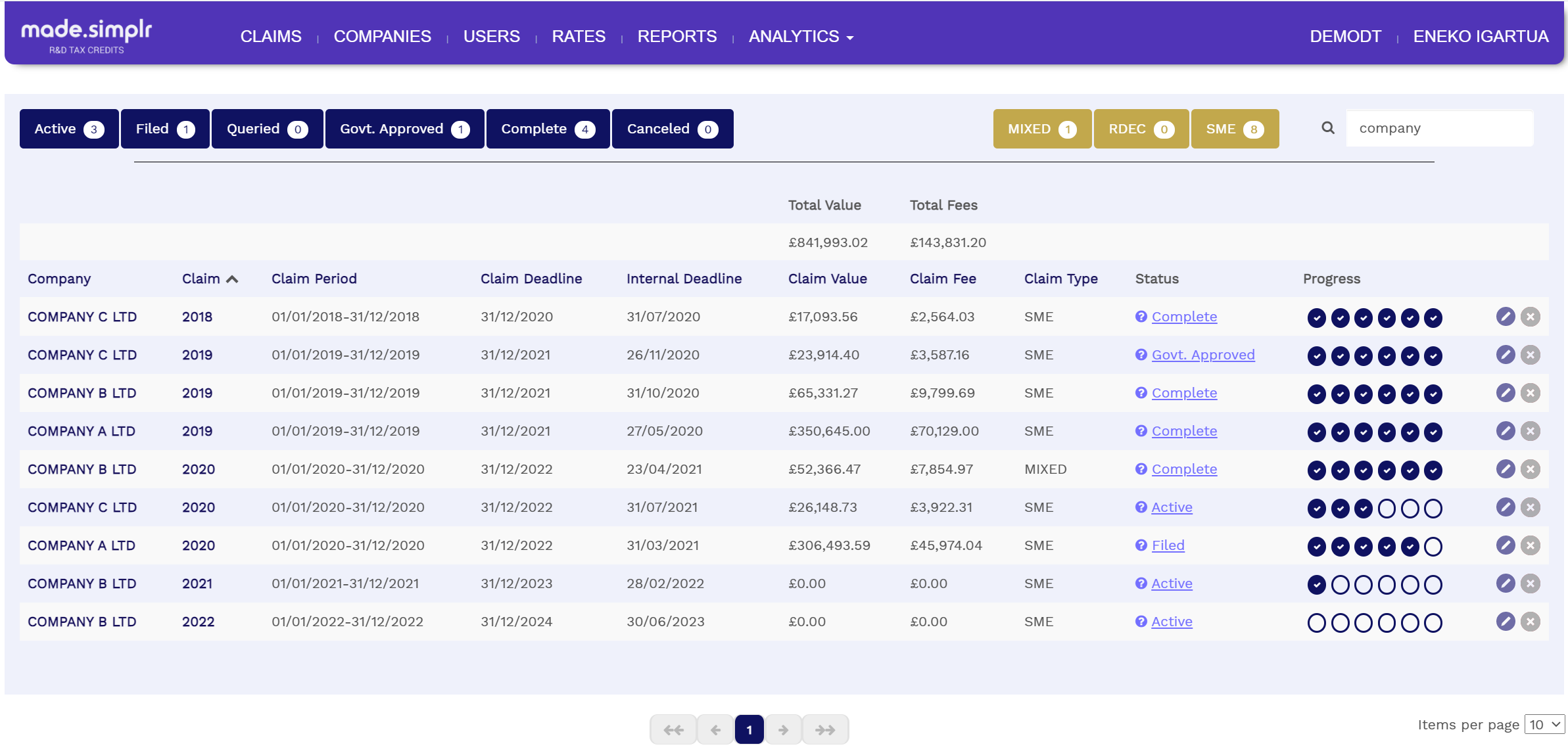Click the first progress circle on COMPANY B LTD 2021
This screenshot has height=755, width=1568.
tap(1316, 583)
